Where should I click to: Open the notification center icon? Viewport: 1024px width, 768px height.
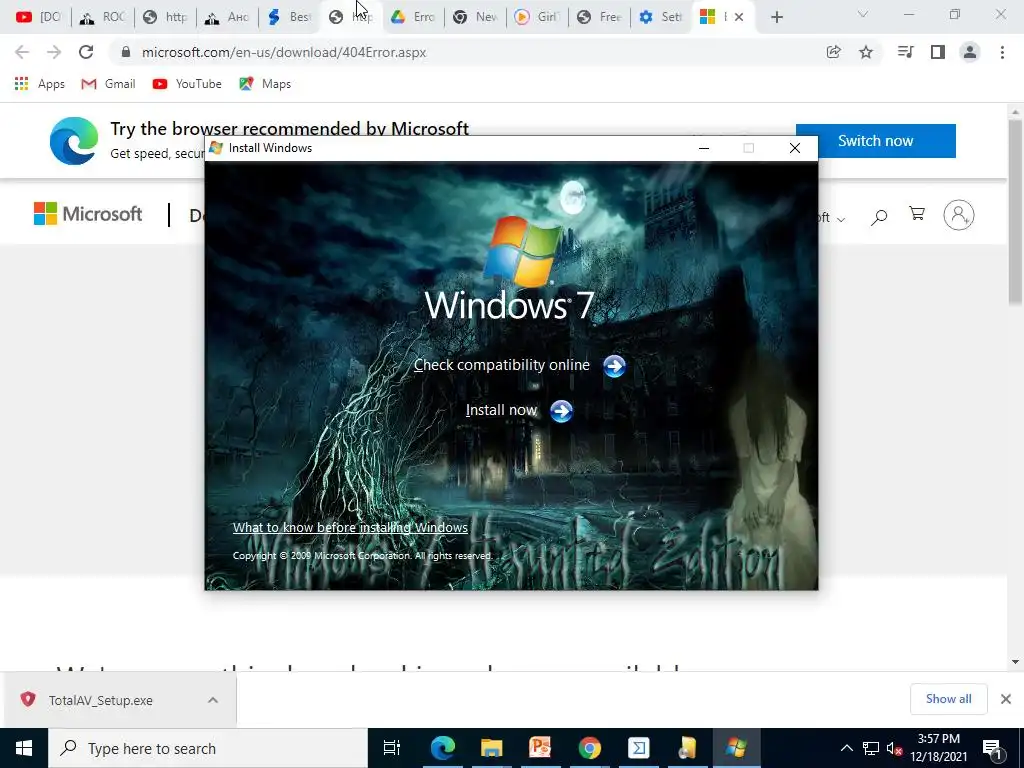click(x=993, y=748)
